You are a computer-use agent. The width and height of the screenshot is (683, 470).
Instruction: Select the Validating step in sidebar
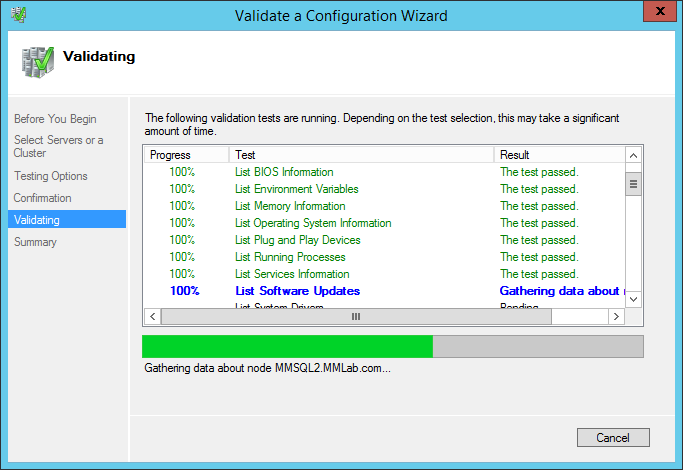pyautogui.click(x=37, y=220)
